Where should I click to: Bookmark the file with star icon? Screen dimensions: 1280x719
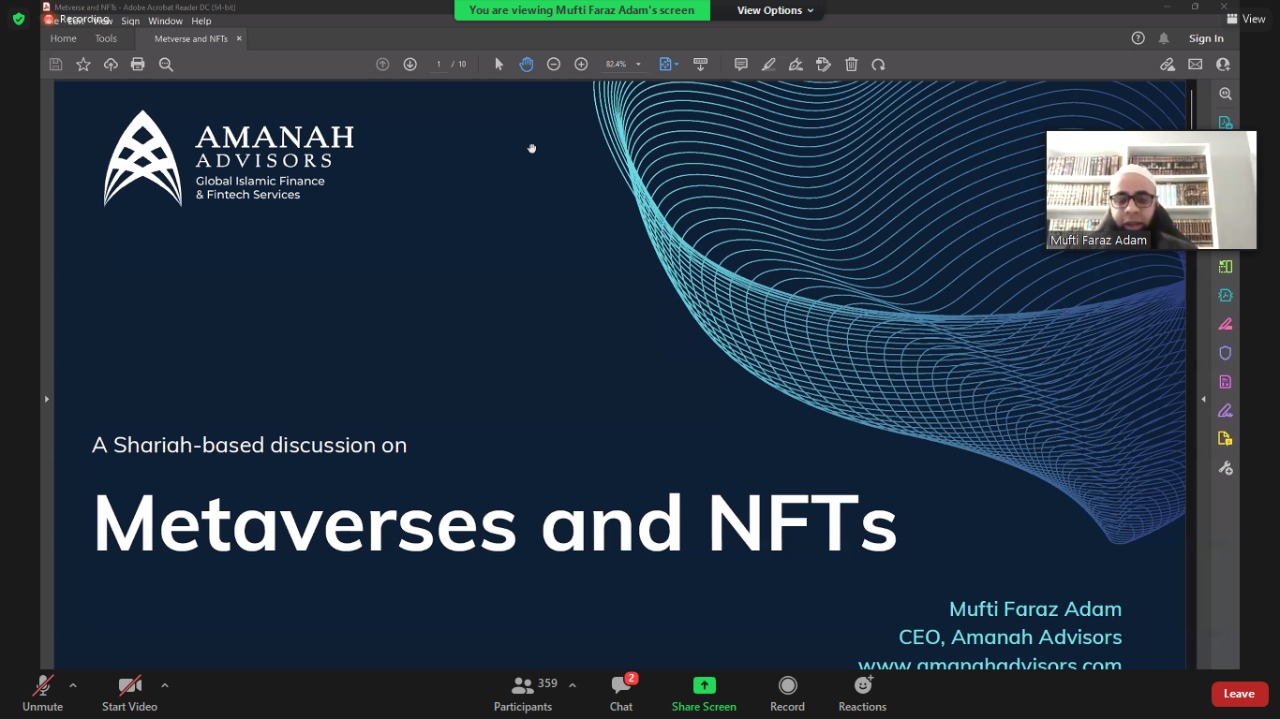(83, 64)
